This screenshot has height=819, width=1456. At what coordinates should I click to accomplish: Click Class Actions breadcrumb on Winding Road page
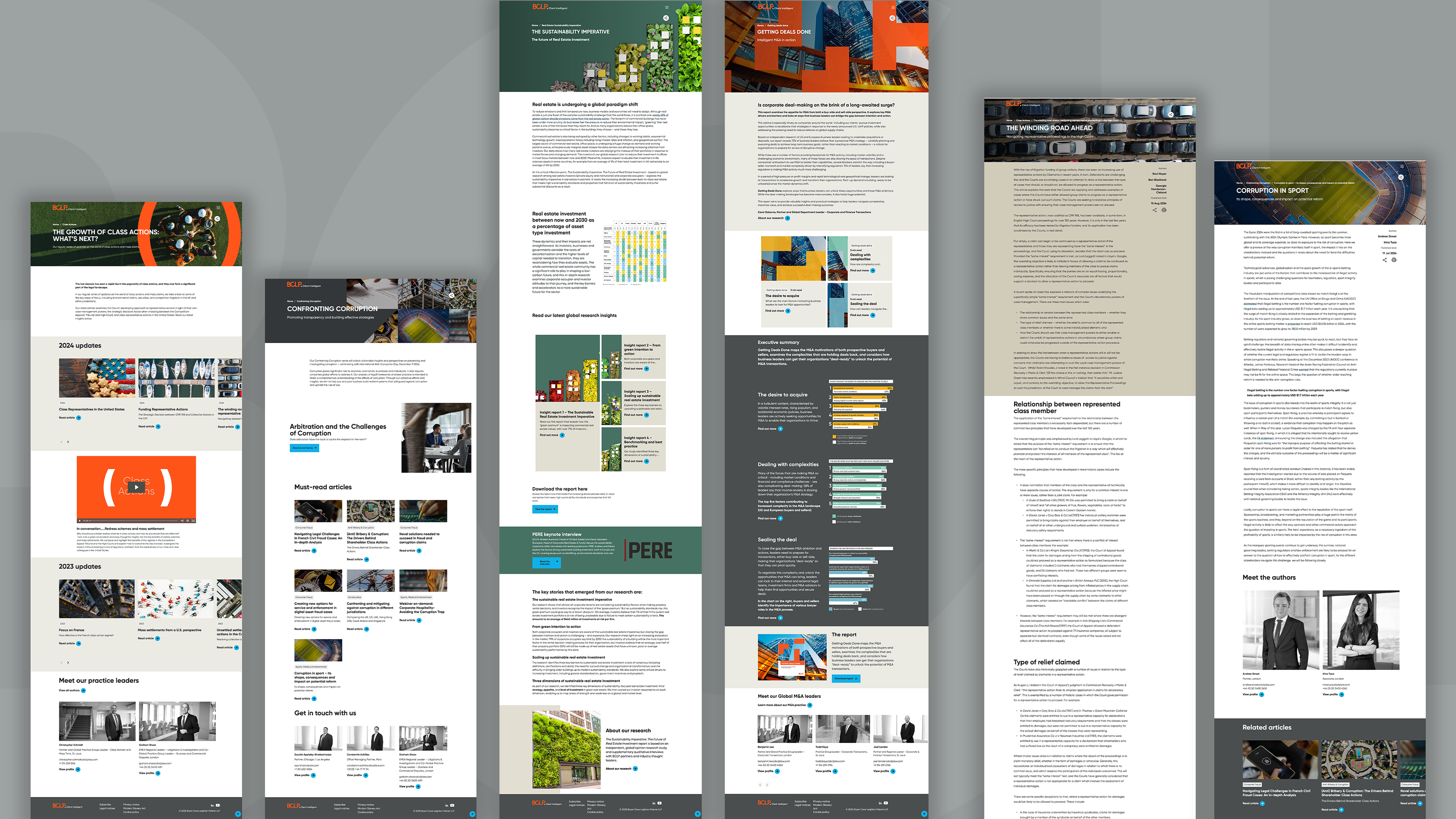1023,120
